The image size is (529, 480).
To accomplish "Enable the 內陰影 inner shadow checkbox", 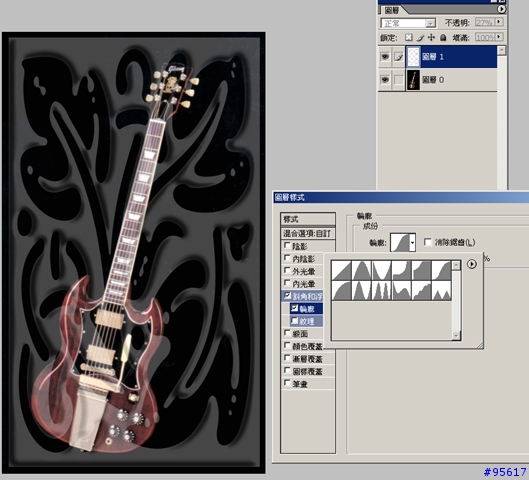I will [x=287, y=258].
